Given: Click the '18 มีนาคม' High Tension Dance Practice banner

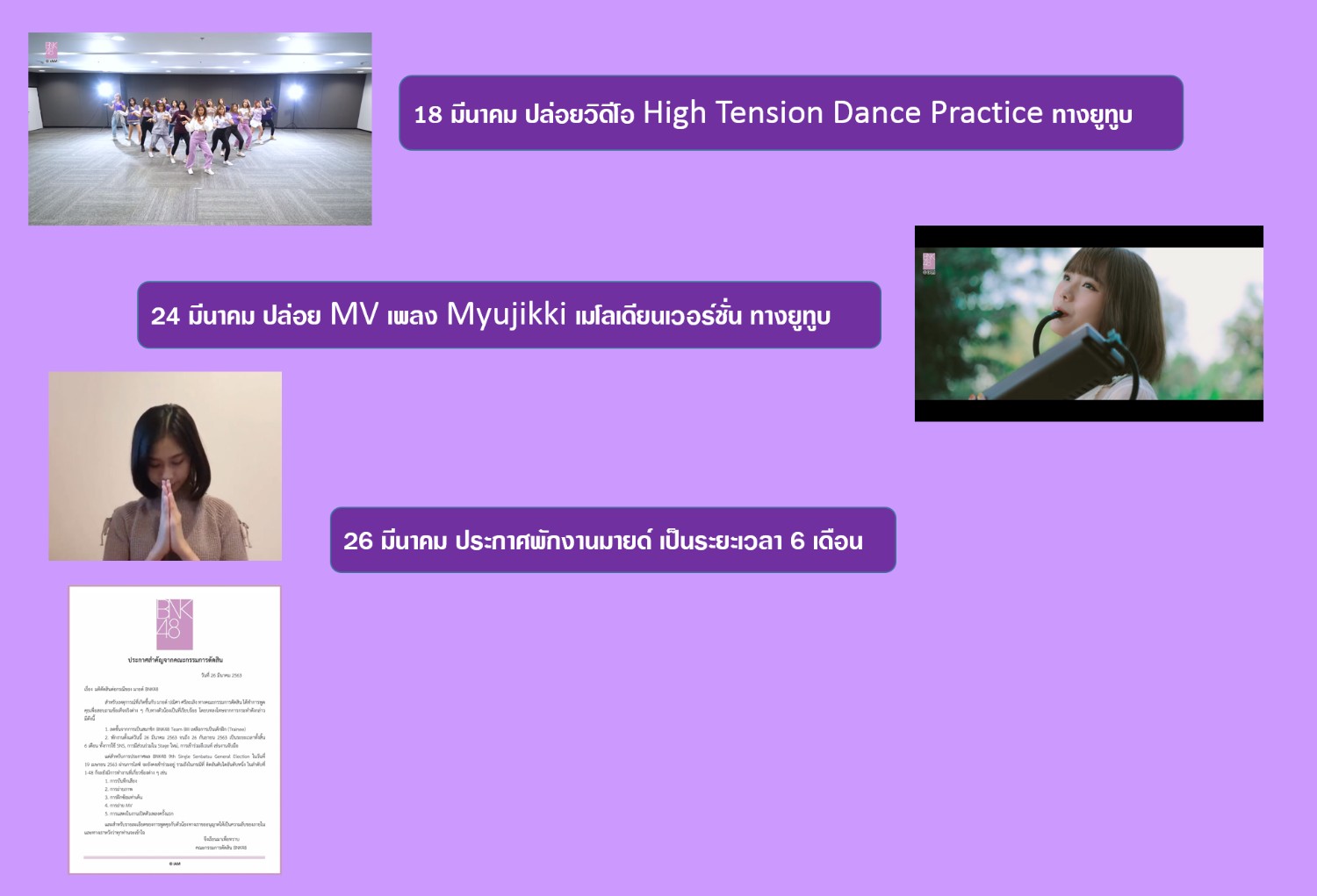Looking at the screenshot, I should pyautogui.click(x=791, y=113).
